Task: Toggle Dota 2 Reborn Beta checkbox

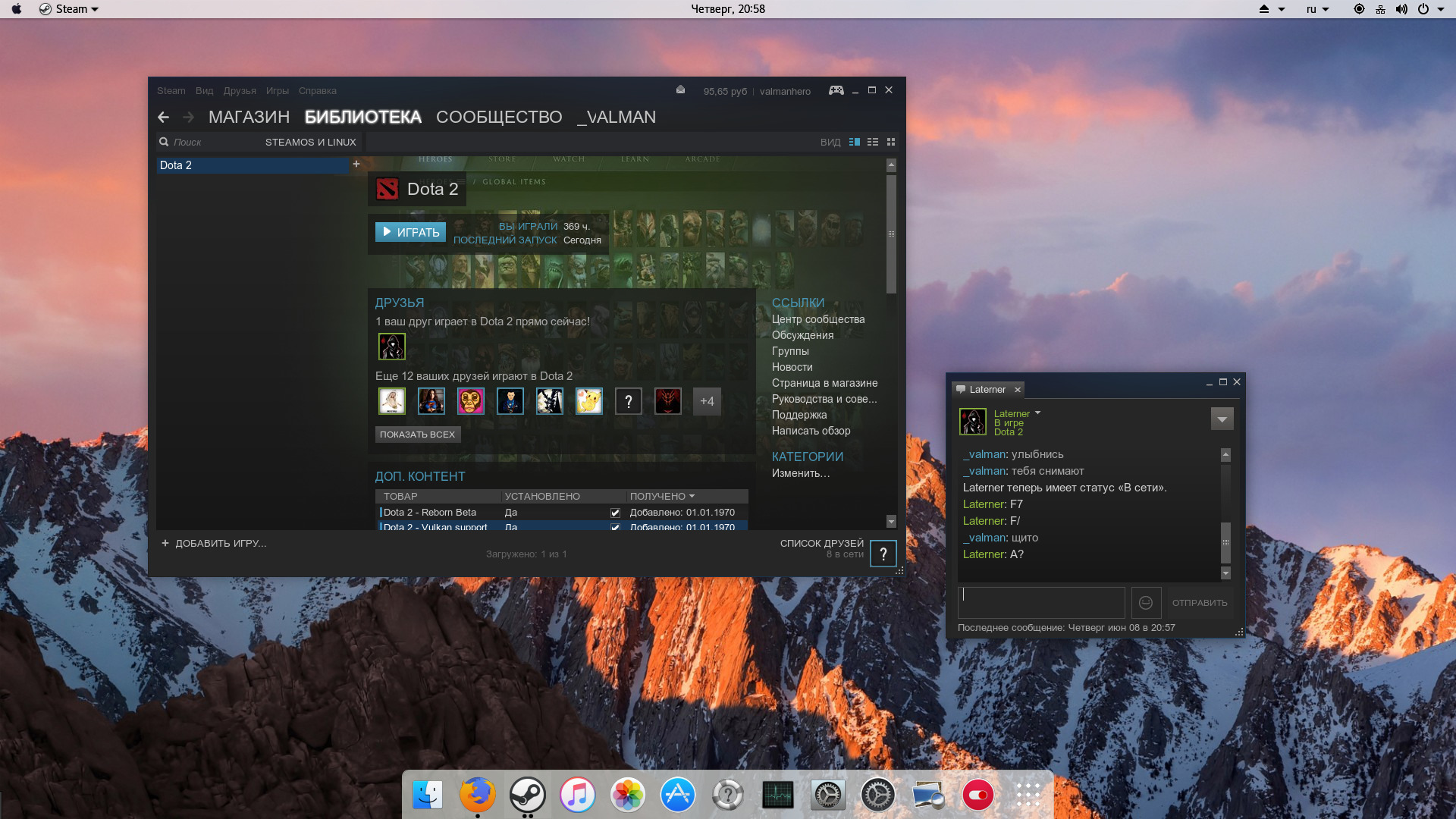Action: (615, 513)
